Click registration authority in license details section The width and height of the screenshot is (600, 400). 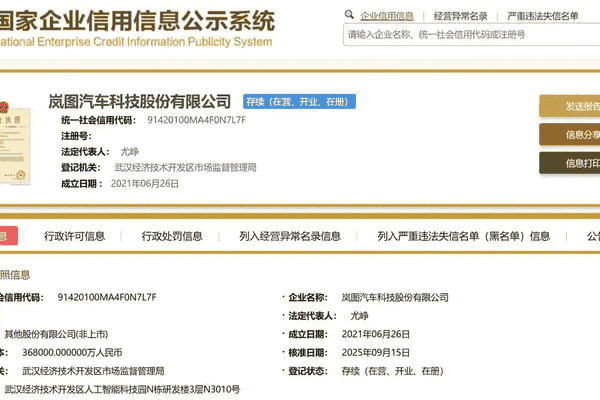[93, 371]
